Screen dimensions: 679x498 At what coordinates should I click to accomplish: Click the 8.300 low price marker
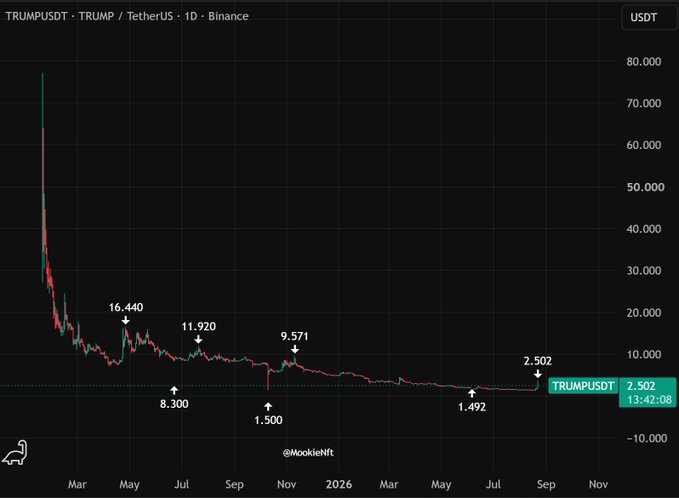[x=174, y=404]
